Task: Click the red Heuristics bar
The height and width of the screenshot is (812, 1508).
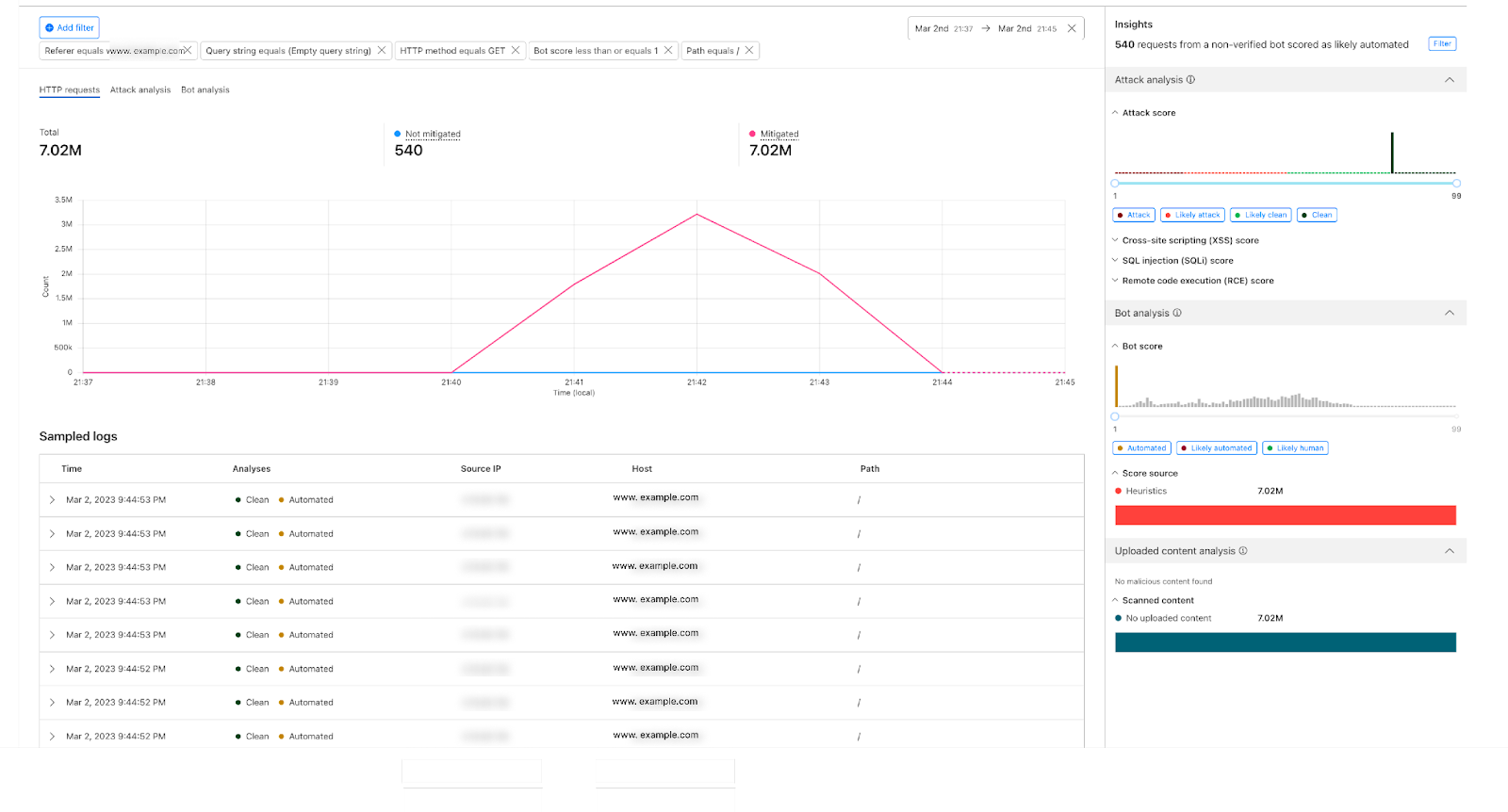Action: tap(1286, 515)
